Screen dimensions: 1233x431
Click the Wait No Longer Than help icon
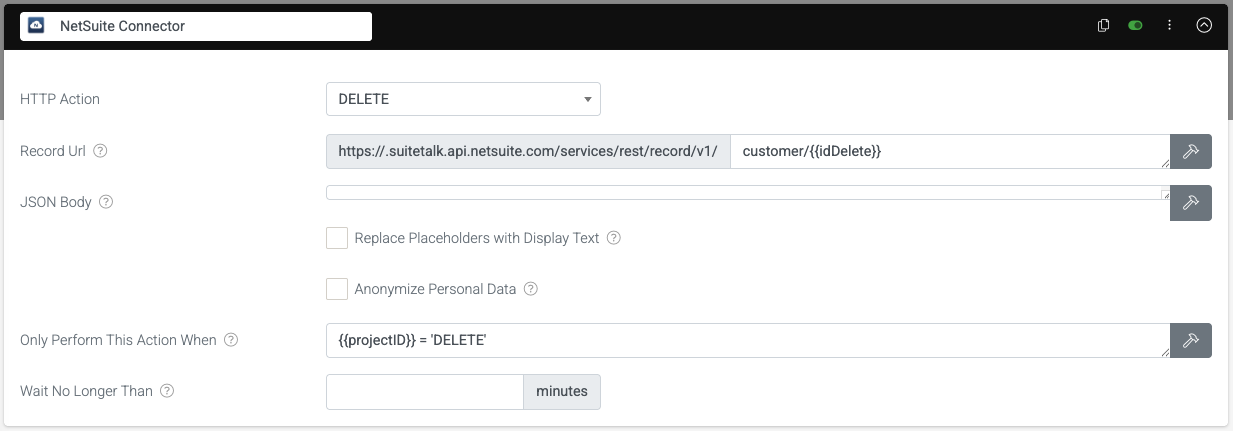(x=167, y=391)
